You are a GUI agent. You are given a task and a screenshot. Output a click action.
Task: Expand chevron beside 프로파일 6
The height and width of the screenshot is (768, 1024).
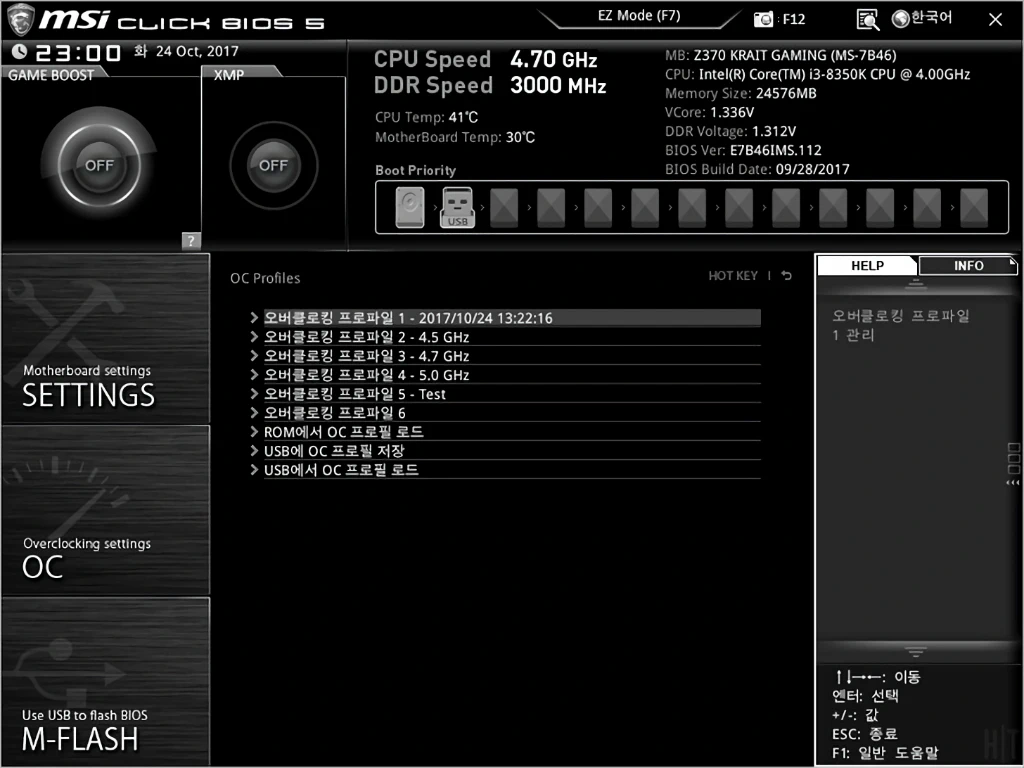(x=254, y=412)
